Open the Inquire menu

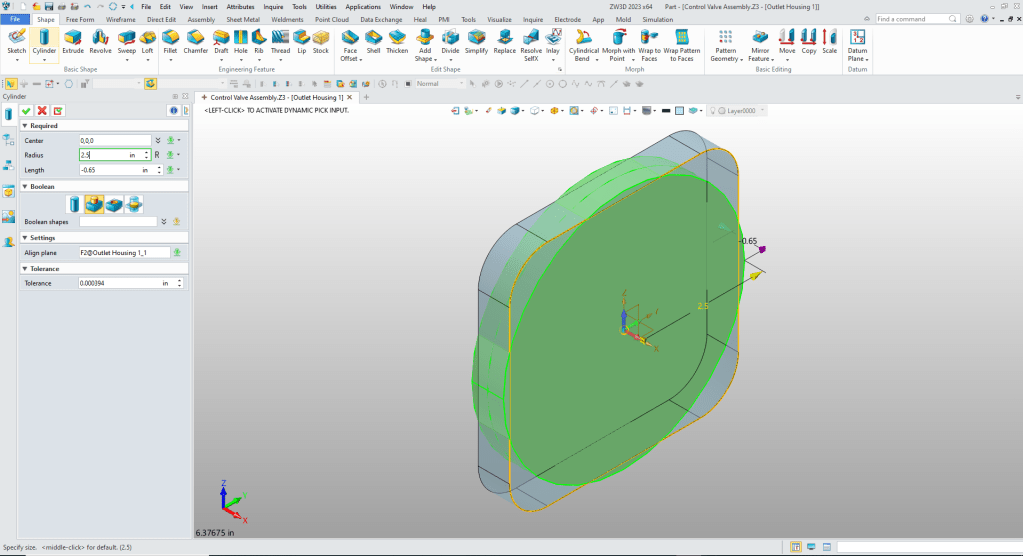pos(273,6)
